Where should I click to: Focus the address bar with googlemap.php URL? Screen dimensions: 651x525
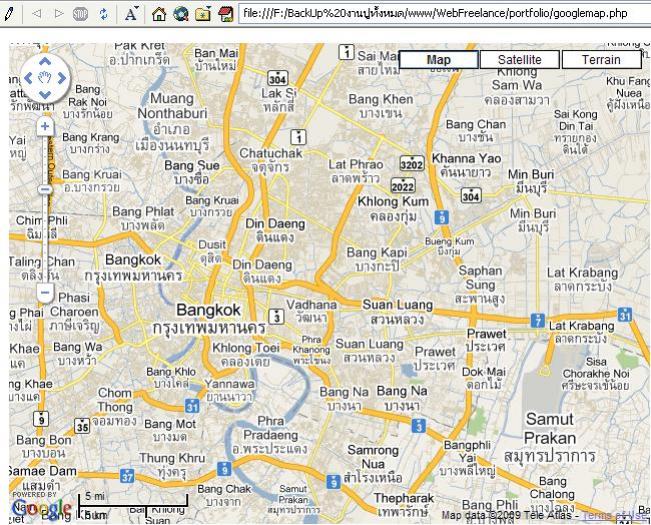coord(444,13)
